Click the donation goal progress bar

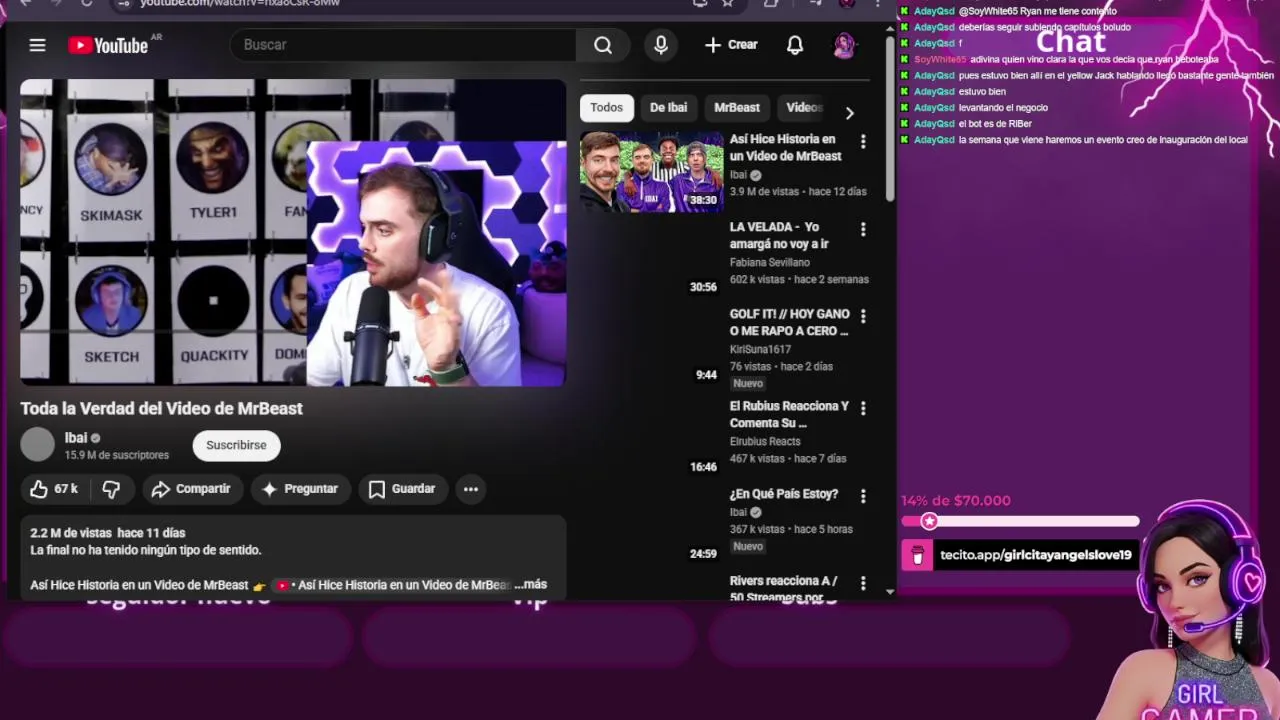pyautogui.click(x=1020, y=521)
